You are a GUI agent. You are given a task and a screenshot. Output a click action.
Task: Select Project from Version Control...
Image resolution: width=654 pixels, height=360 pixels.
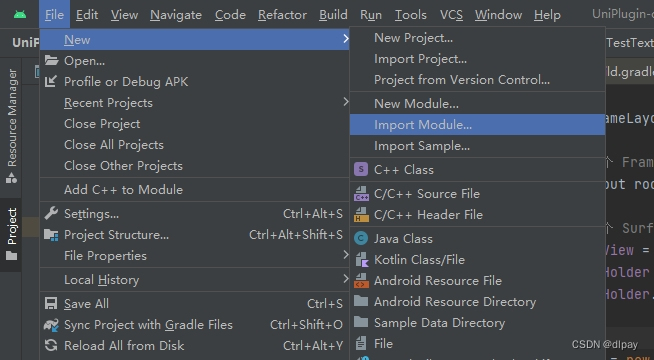pos(477,80)
